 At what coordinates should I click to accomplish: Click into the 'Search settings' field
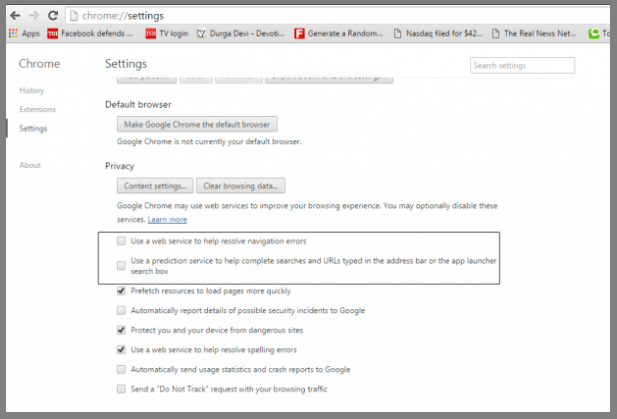522,66
